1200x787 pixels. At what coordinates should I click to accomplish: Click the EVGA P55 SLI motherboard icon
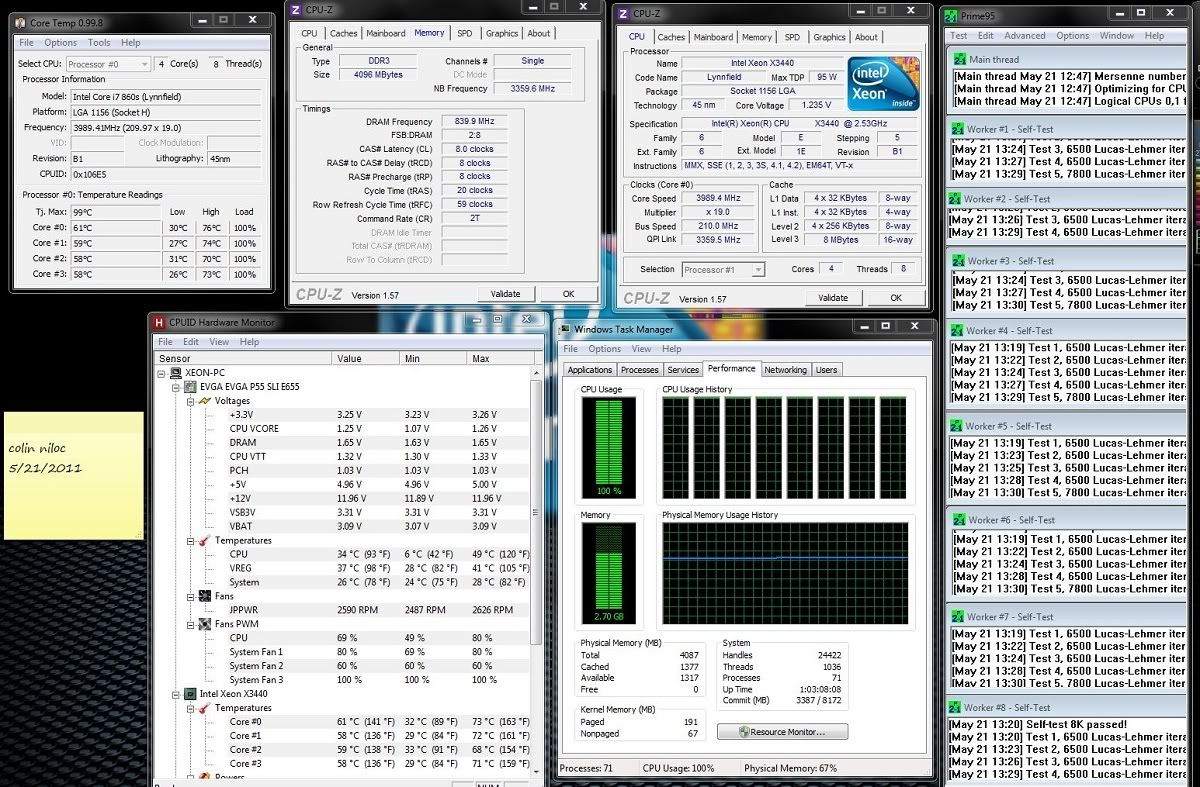click(x=189, y=386)
